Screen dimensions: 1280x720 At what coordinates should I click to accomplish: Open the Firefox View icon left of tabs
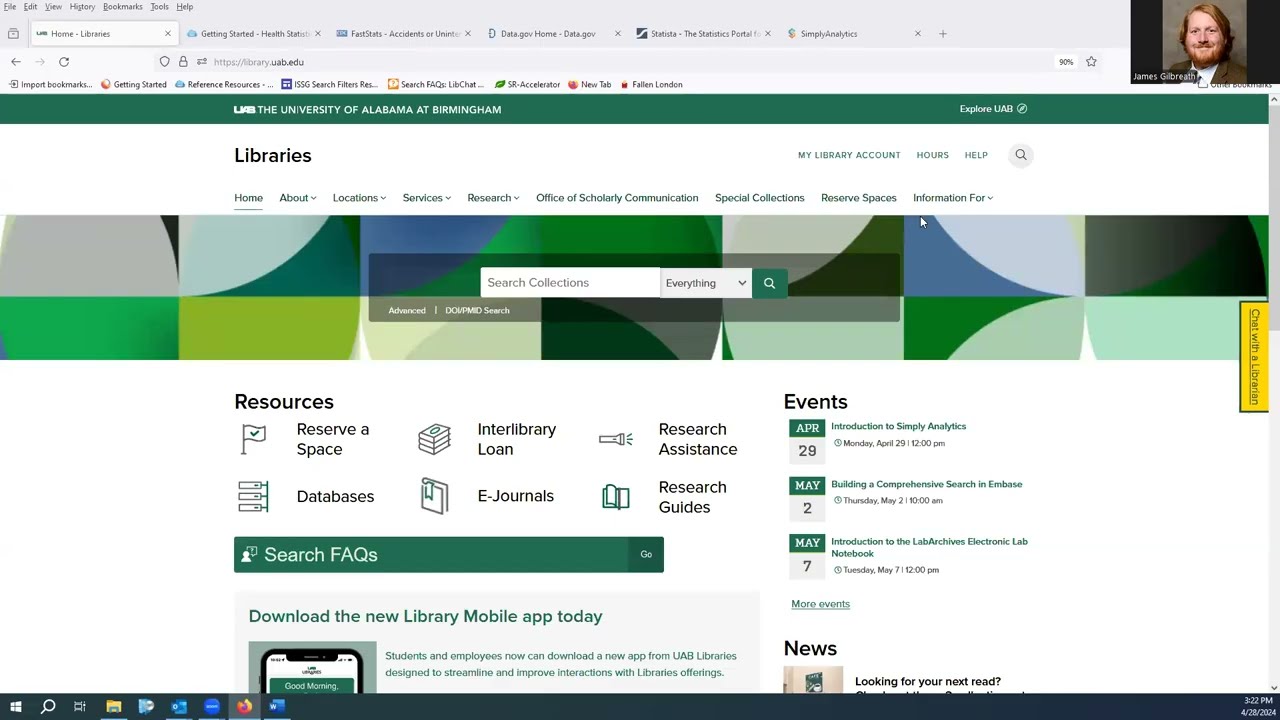pyautogui.click(x=13, y=34)
